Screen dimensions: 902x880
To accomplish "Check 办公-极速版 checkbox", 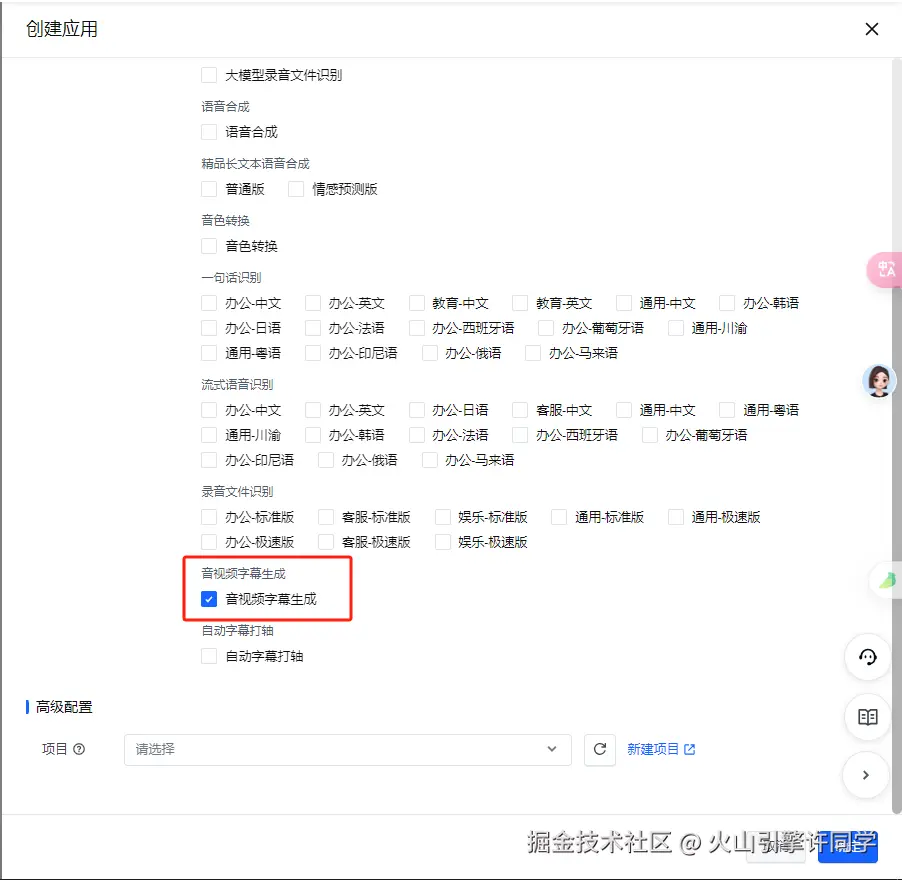I will pyautogui.click(x=209, y=542).
